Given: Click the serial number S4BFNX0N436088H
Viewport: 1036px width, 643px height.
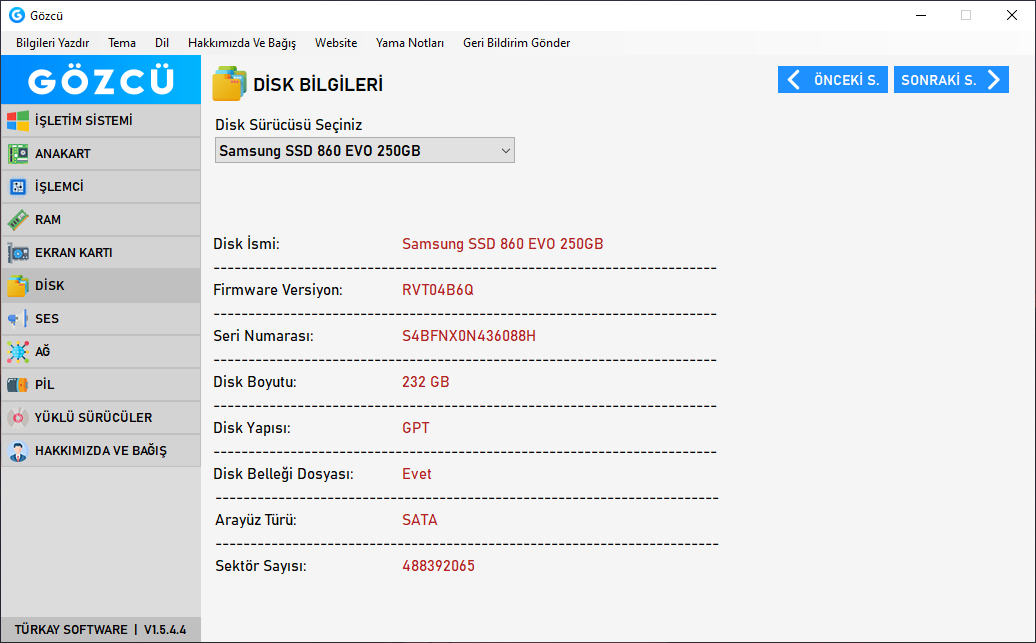Looking at the screenshot, I should click(468, 336).
